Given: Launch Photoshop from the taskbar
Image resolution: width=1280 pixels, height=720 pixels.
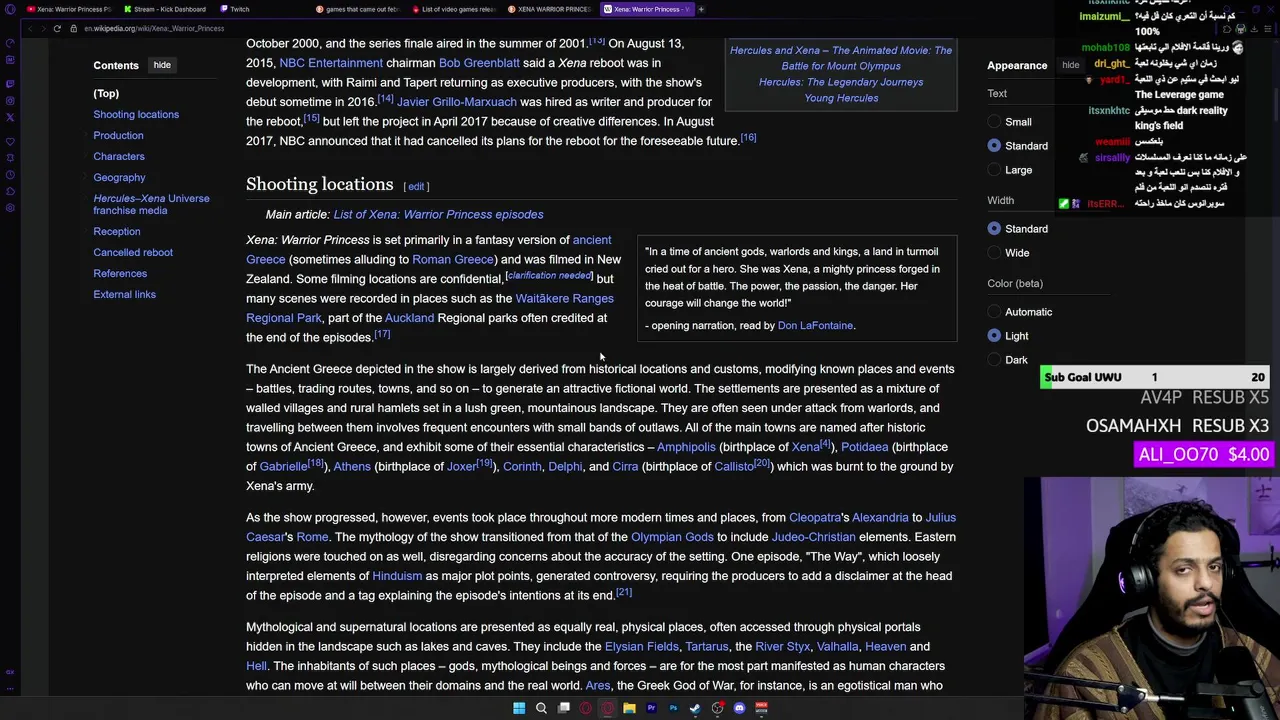Looking at the screenshot, I should coord(673,708).
